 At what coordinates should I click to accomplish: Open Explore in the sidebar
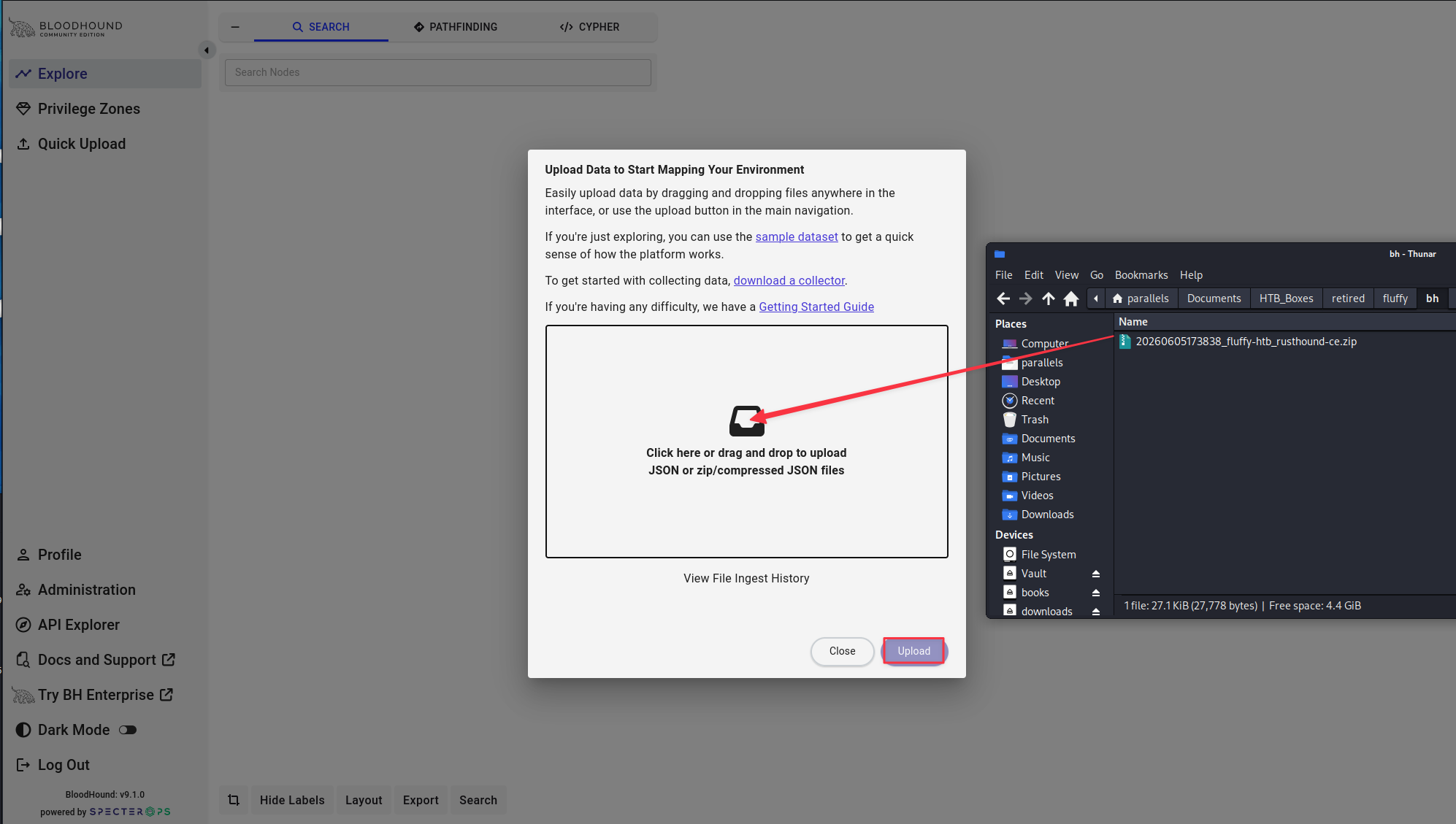pyautogui.click(x=105, y=74)
